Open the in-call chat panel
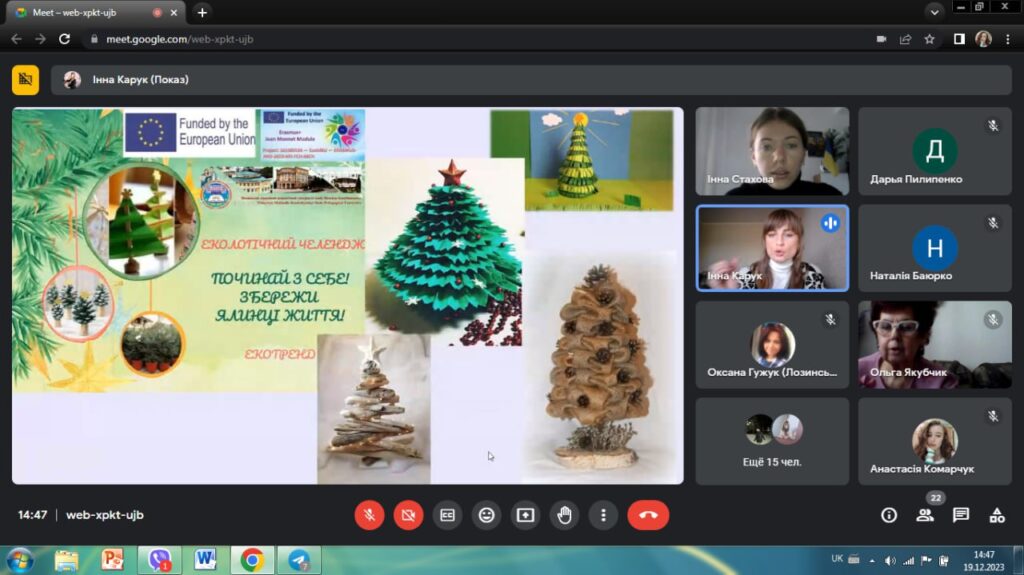 click(961, 515)
